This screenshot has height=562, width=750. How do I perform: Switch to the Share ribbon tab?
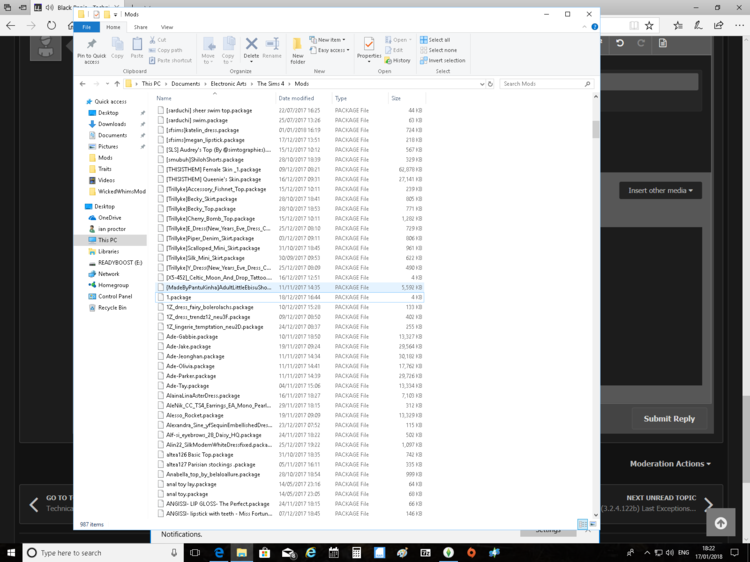coord(141,27)
